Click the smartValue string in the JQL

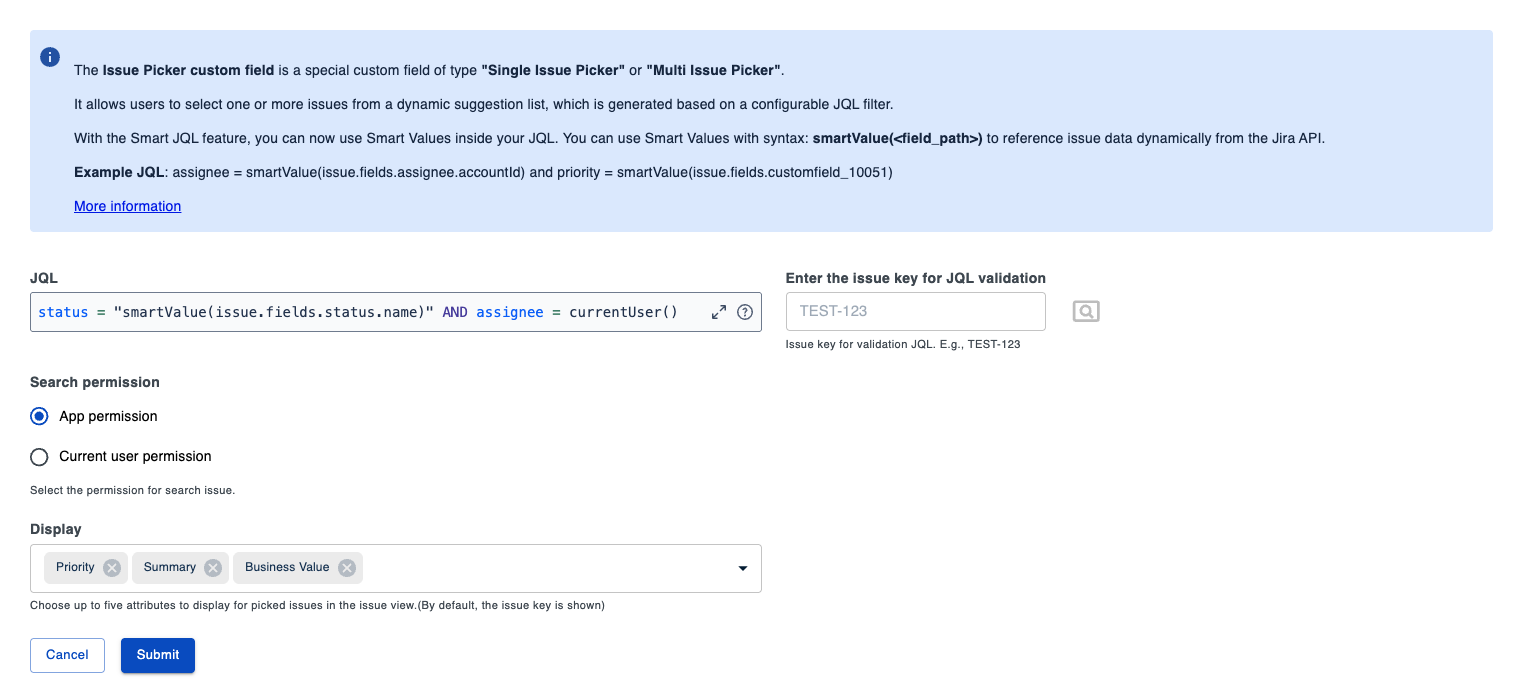point(275,311)
